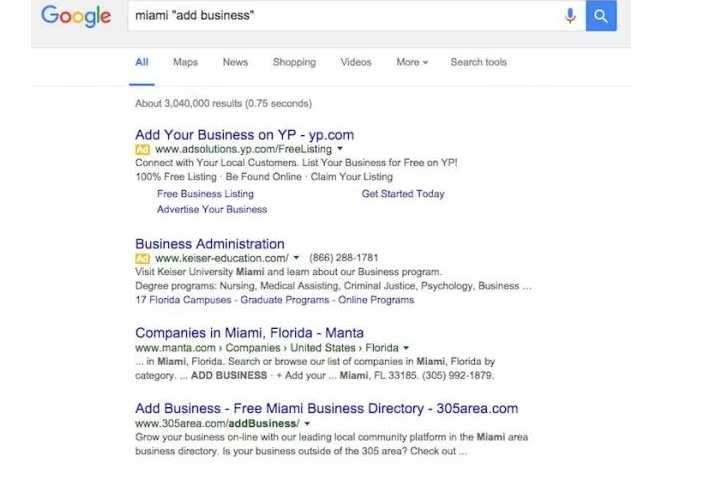The height and width of the screenshot is (479, 718).
Task: Follow the Free Business Listing sitelink
Action: [205, 194]
